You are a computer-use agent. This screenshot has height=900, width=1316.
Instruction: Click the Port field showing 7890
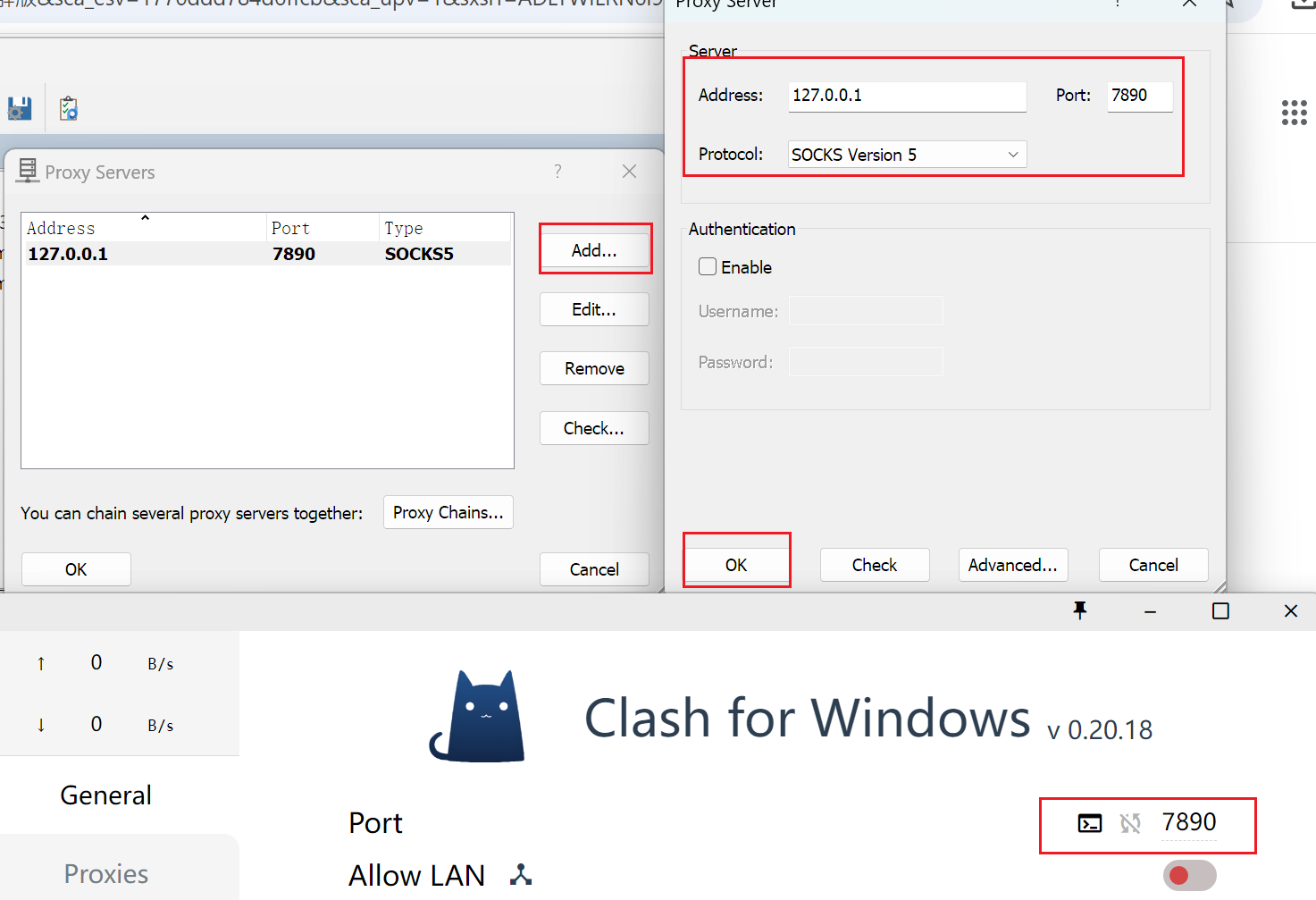[1140, 96]
